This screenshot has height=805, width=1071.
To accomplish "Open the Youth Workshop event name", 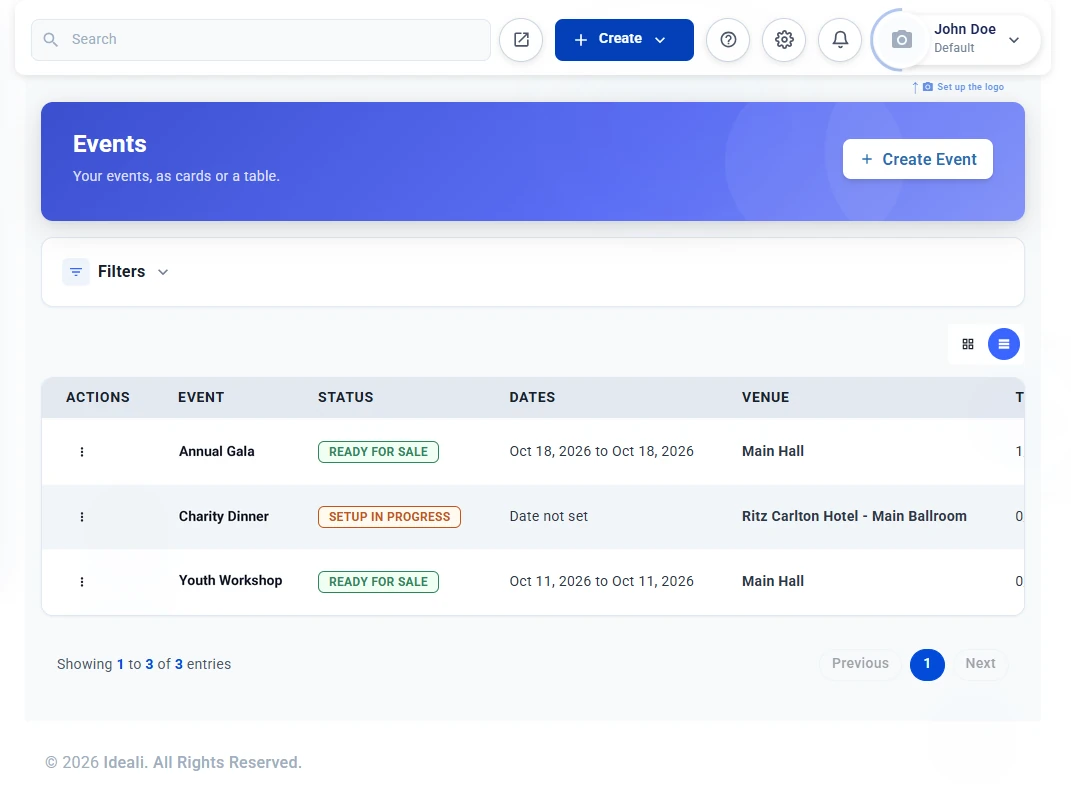I will pos(230,581).
